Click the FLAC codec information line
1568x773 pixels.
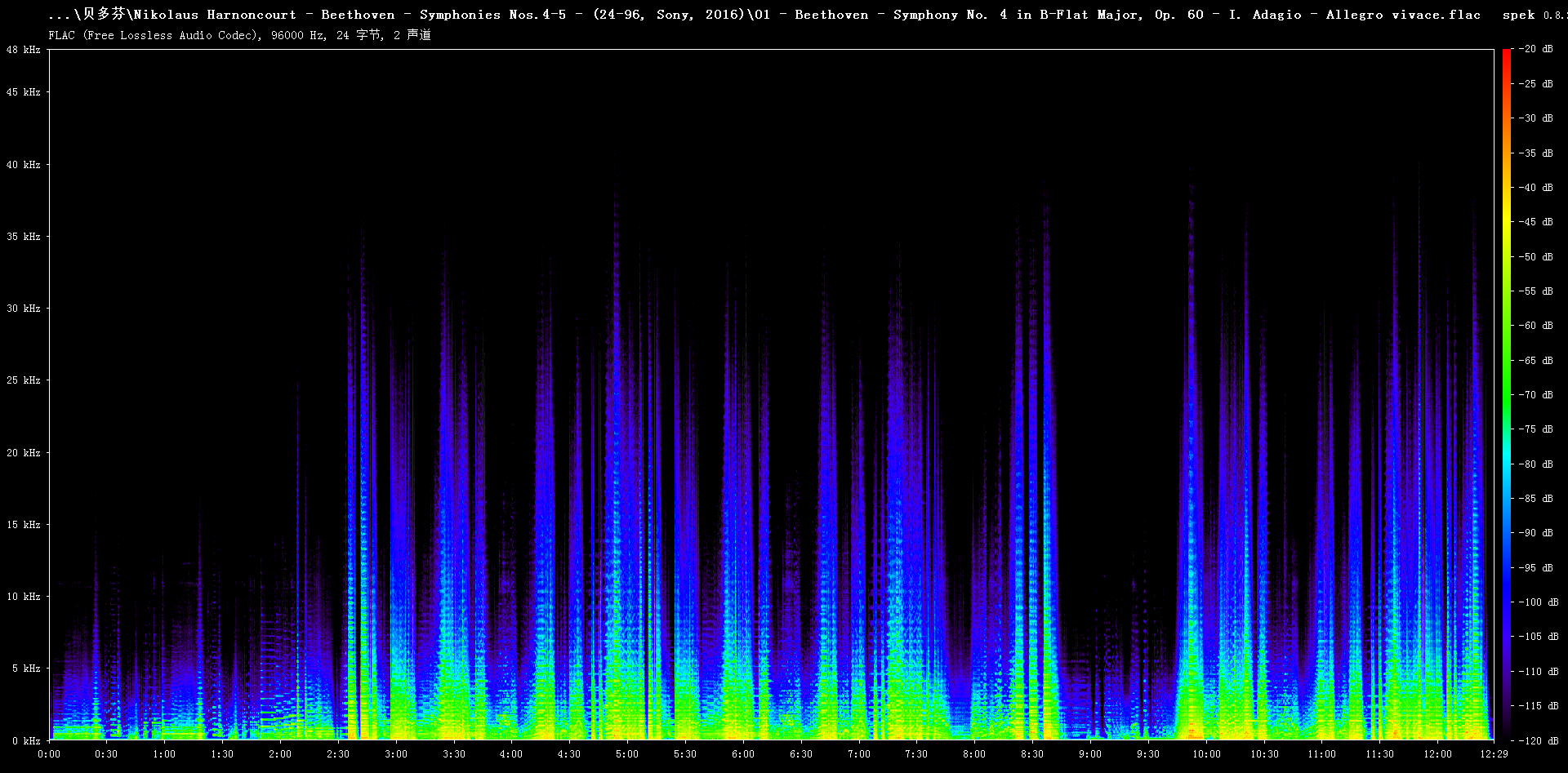tap(239, 35)
